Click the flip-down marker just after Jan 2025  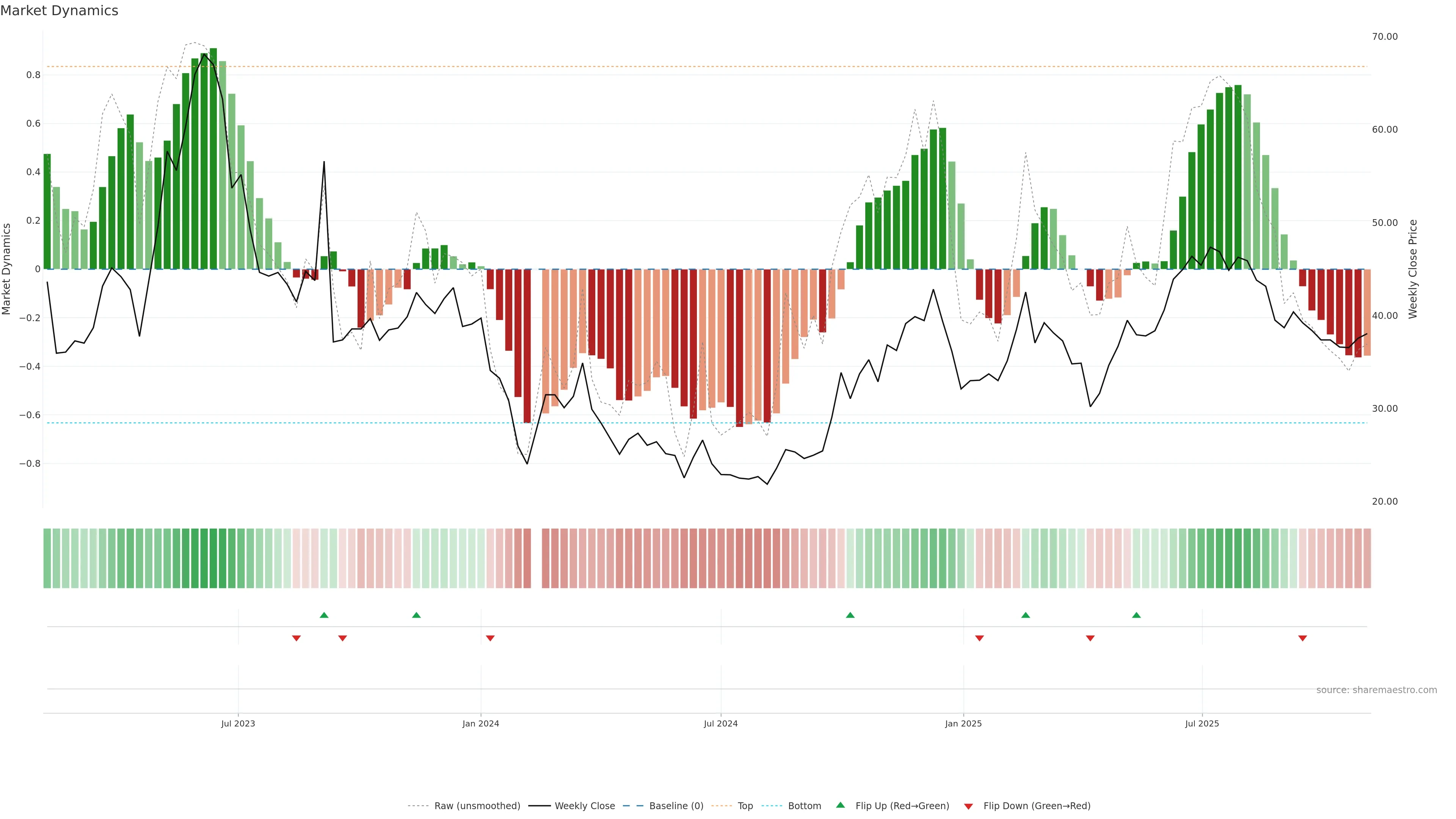(x=979, y=638)
